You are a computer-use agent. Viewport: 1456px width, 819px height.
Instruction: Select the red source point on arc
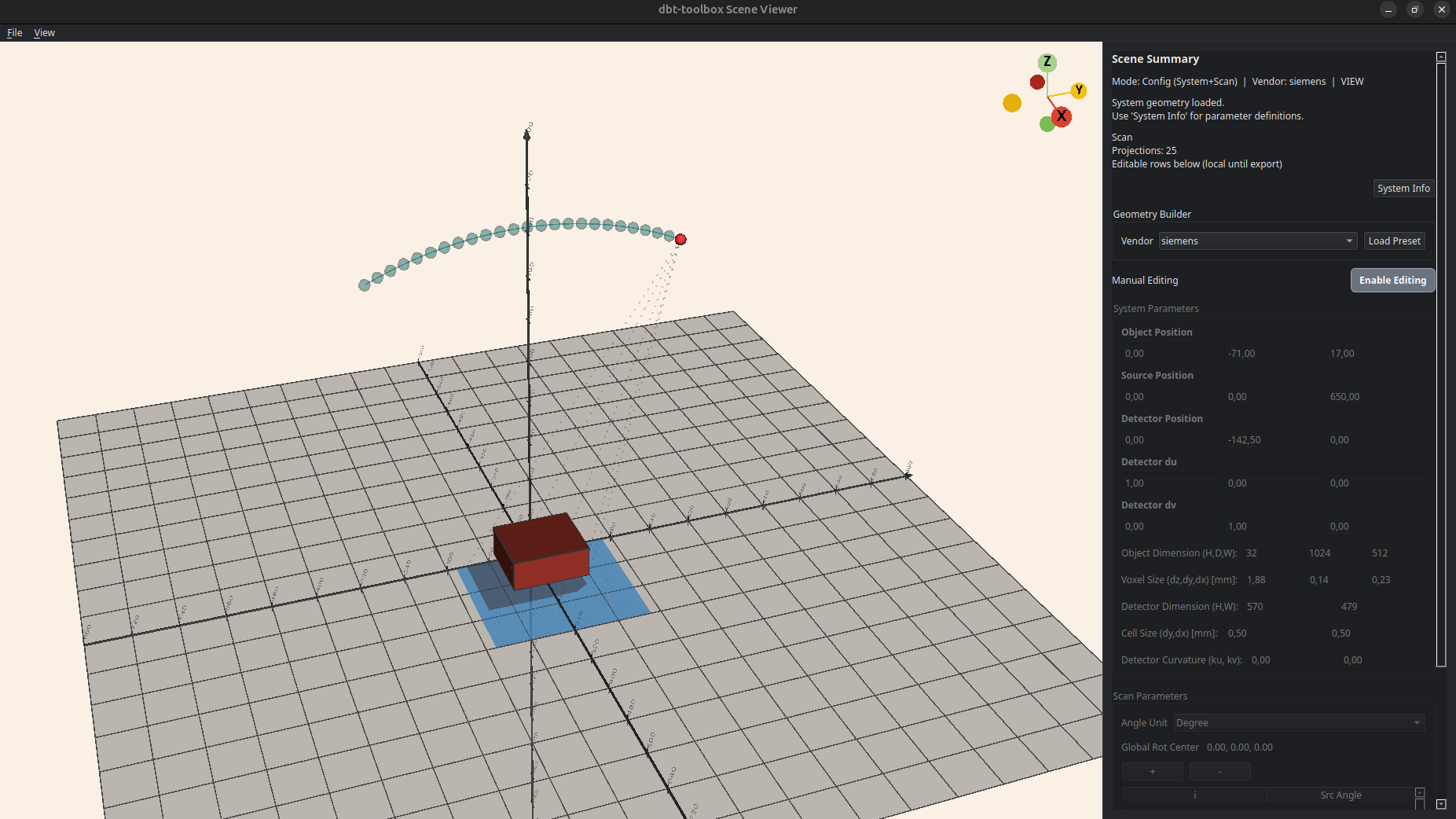[x=680, y=240]
